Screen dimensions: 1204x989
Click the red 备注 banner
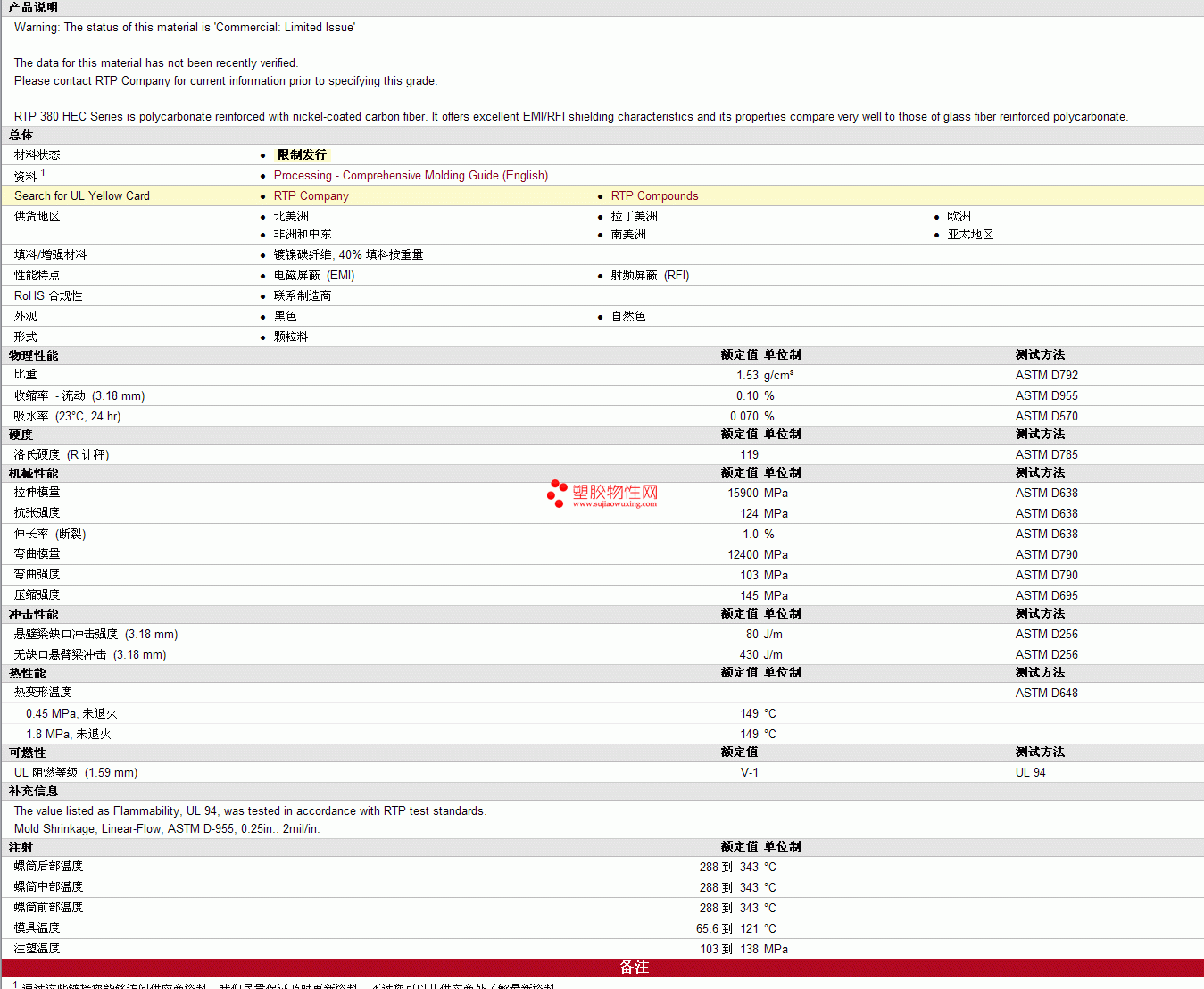point(634,968)
